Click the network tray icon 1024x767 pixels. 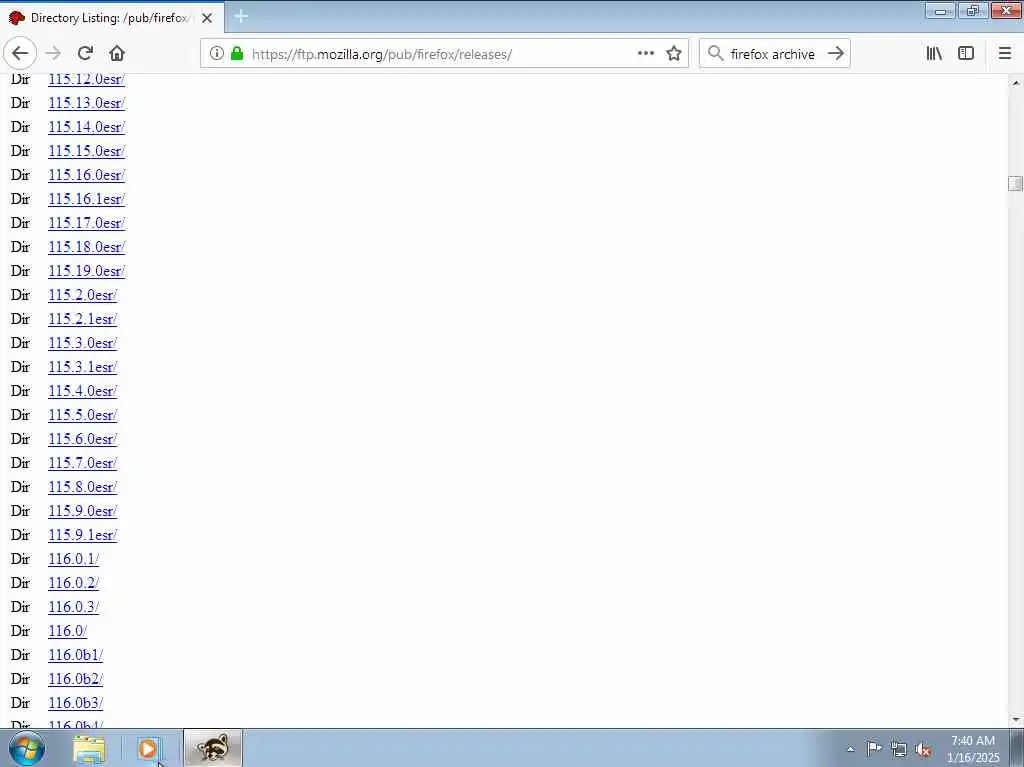899,749
